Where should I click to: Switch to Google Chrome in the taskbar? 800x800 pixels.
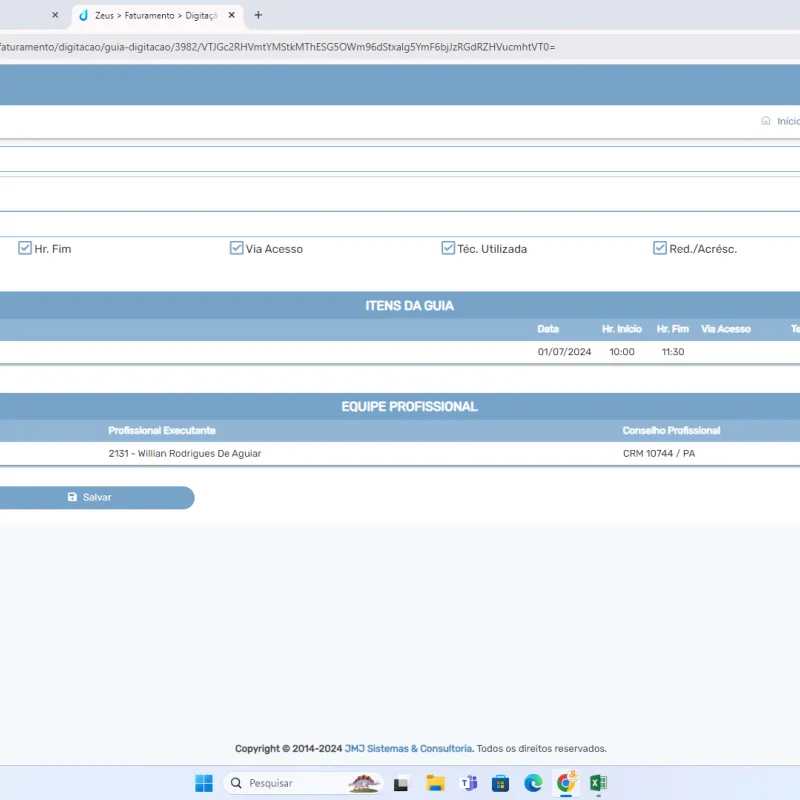tap(566, 783)
